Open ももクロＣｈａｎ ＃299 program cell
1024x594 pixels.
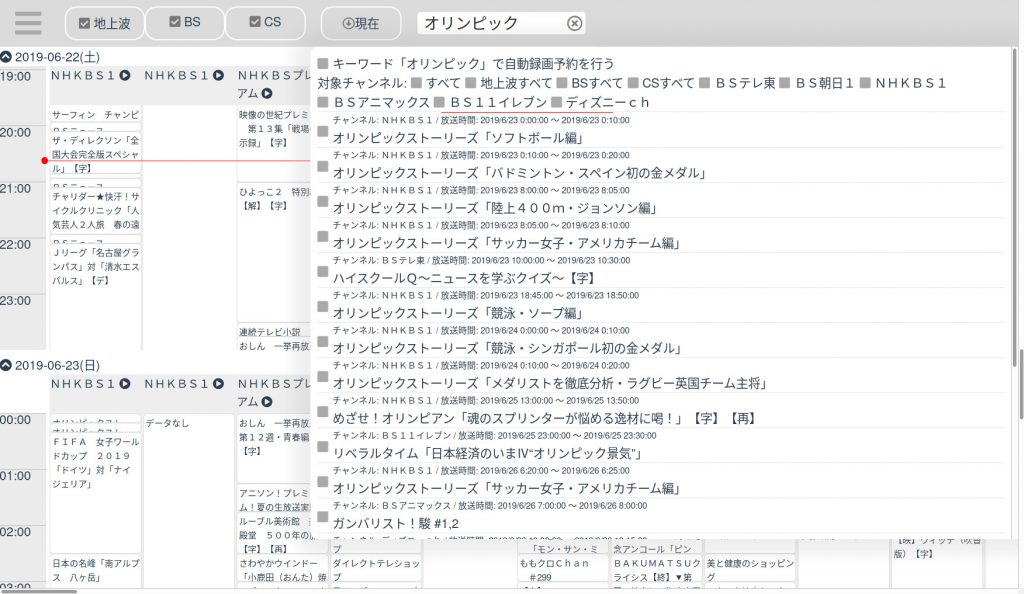(x=563, y=570)
